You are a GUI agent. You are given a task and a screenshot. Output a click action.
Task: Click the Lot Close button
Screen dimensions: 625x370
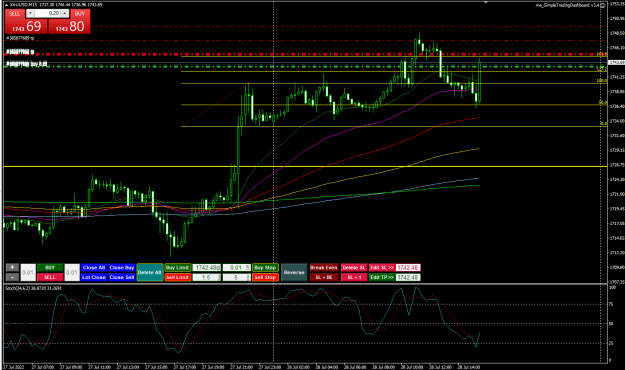[94, 277]
